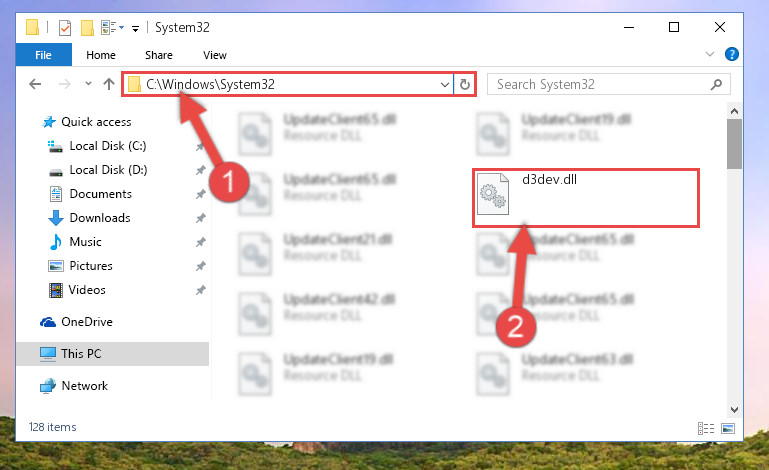Click the Properties quick access toolbar icon

pyautogui.click(x=65, y=28)
